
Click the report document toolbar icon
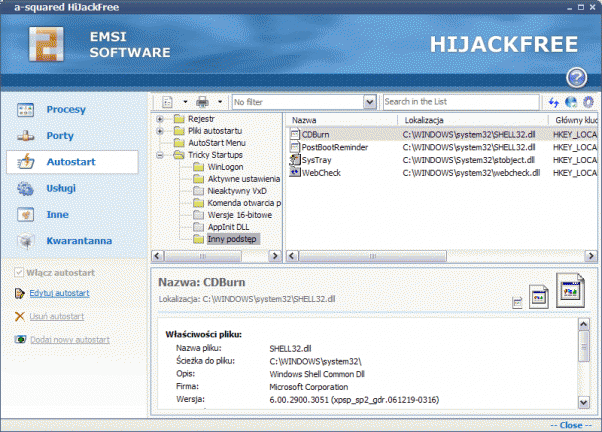point(167,102)
